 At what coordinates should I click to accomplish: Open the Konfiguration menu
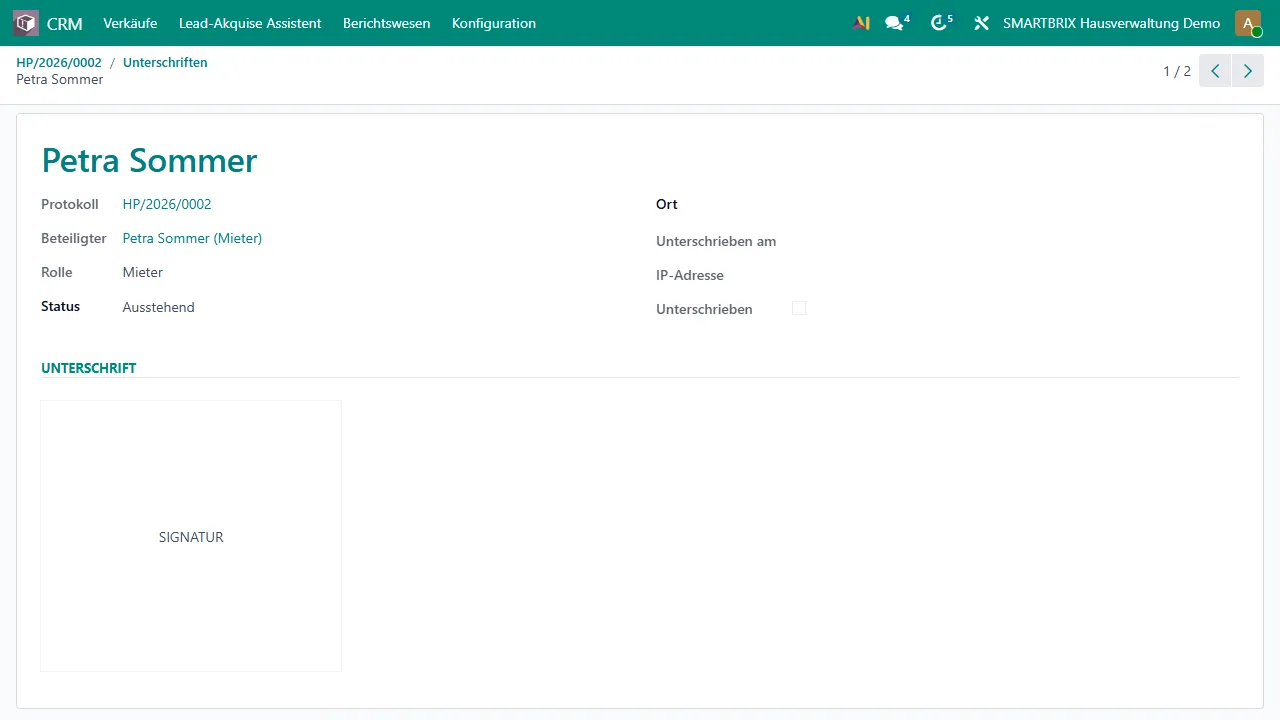click(494, 23)
